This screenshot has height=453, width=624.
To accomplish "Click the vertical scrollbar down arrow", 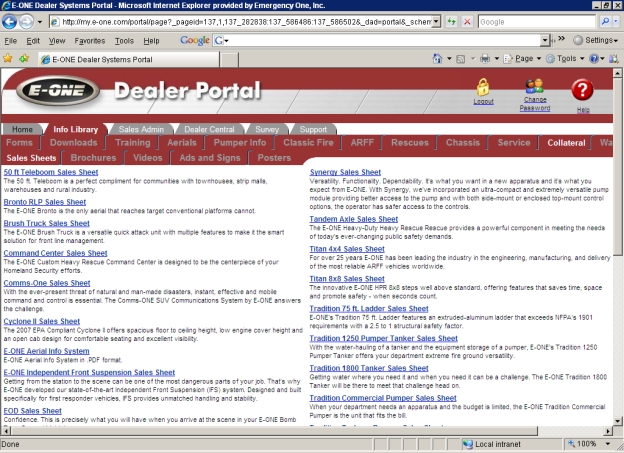I will point(617,421).
